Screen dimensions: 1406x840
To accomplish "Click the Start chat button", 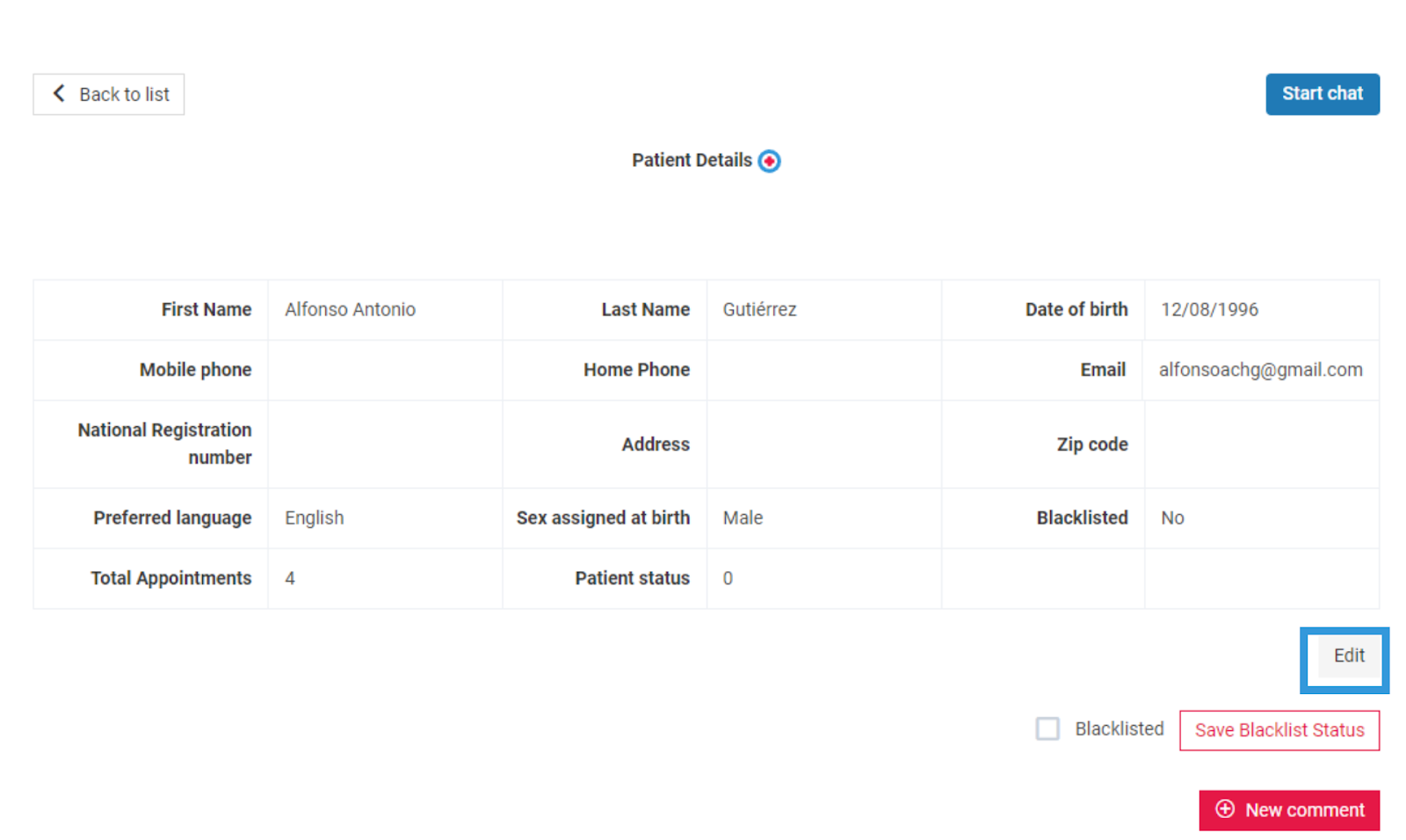I will (x=1323, y=94).
